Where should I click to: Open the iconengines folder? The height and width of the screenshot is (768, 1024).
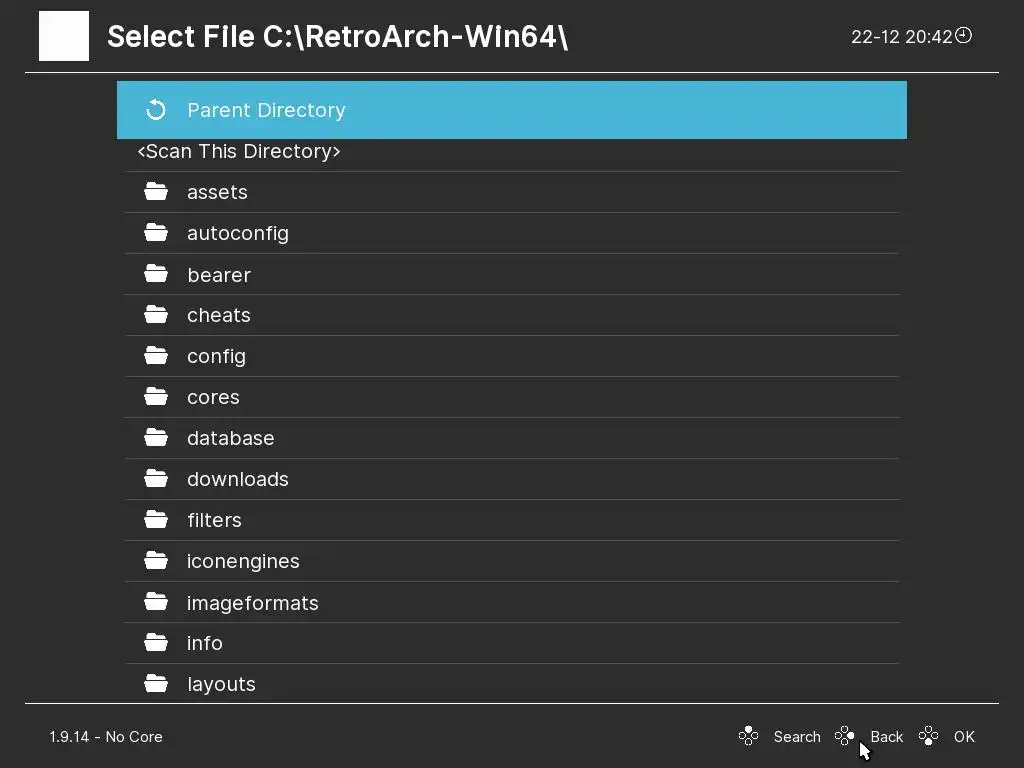pos(512,561)
